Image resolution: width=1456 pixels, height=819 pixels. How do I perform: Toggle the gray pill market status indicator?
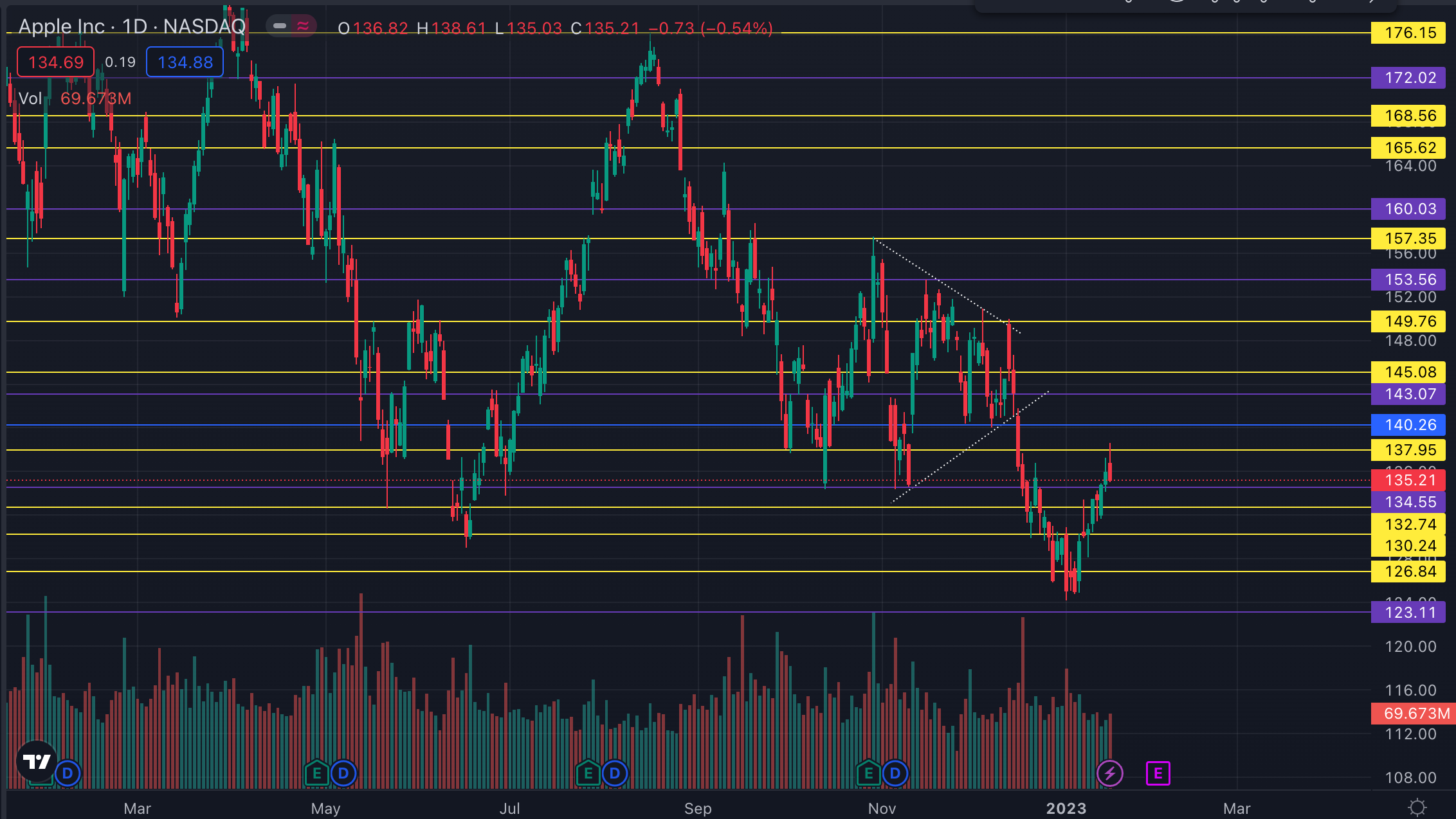coord(280,26)
